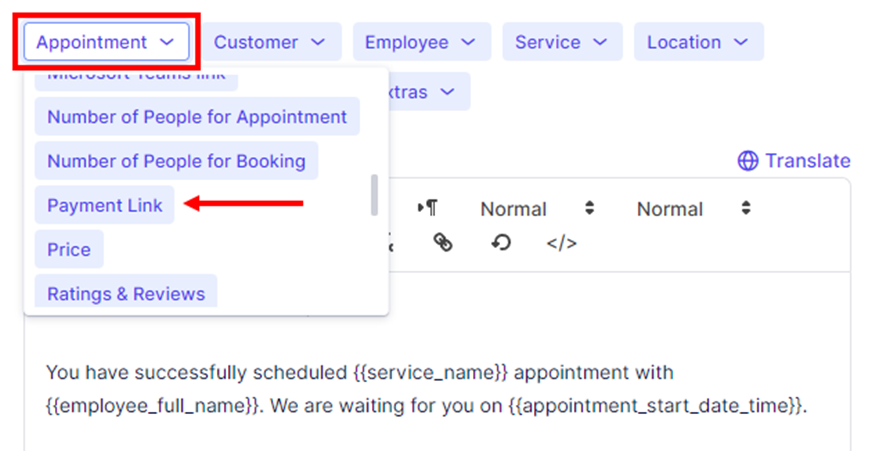886x451 pixels.
Task: Expand the Customer placeholder dropdown
Action: pos(270,42)
